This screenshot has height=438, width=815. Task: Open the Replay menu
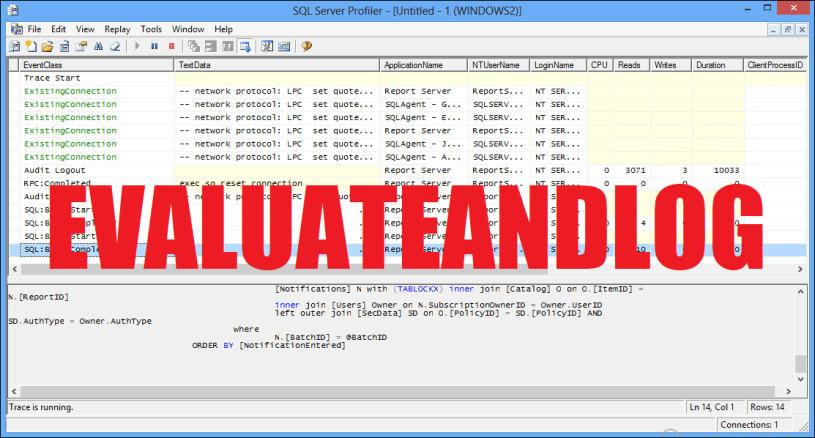coord(118,30)
